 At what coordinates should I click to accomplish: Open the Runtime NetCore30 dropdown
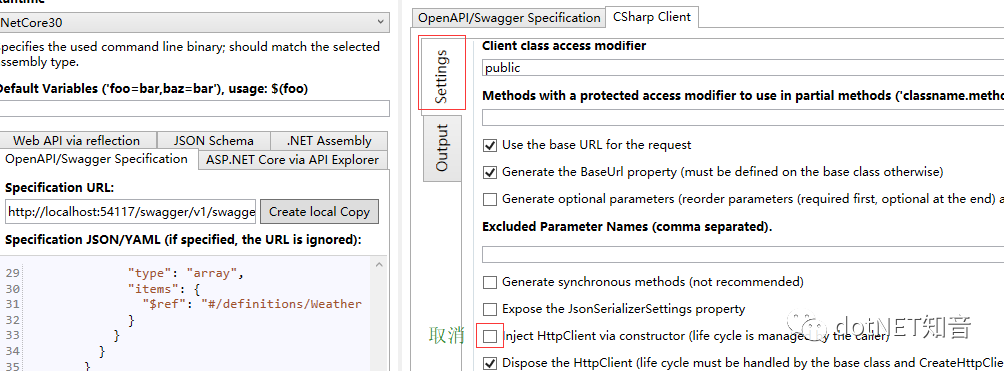194,22
